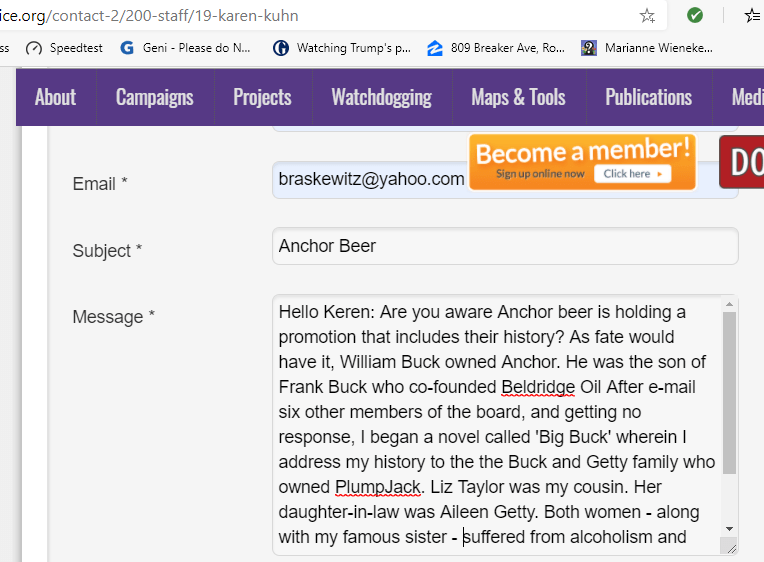This screenshot has height=562, width=764.
Task: Click the bookmark star icon in address bar
Action: (x=647, y=16)
